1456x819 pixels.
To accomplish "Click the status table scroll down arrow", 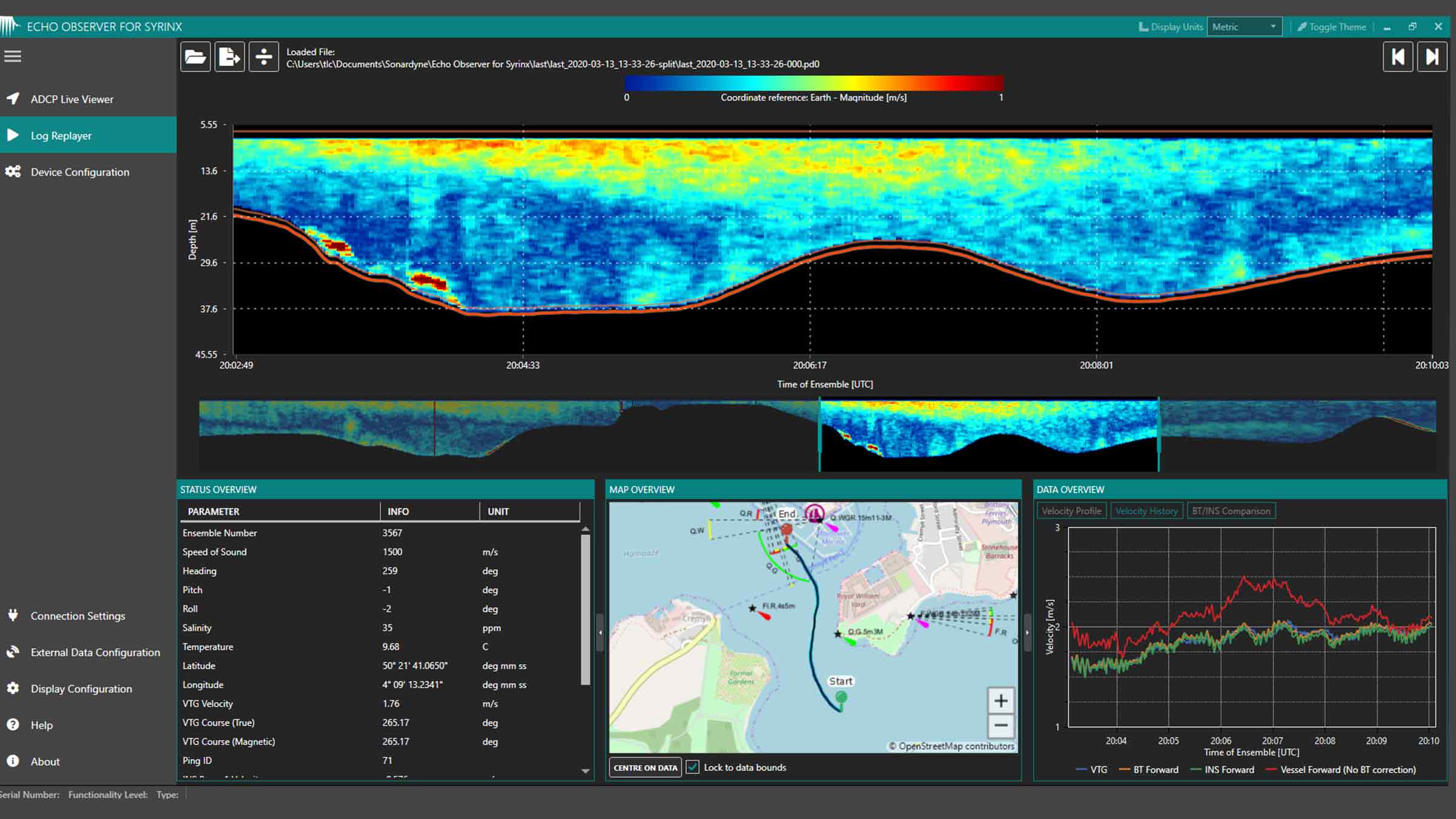I will click(x=585, y=771).
